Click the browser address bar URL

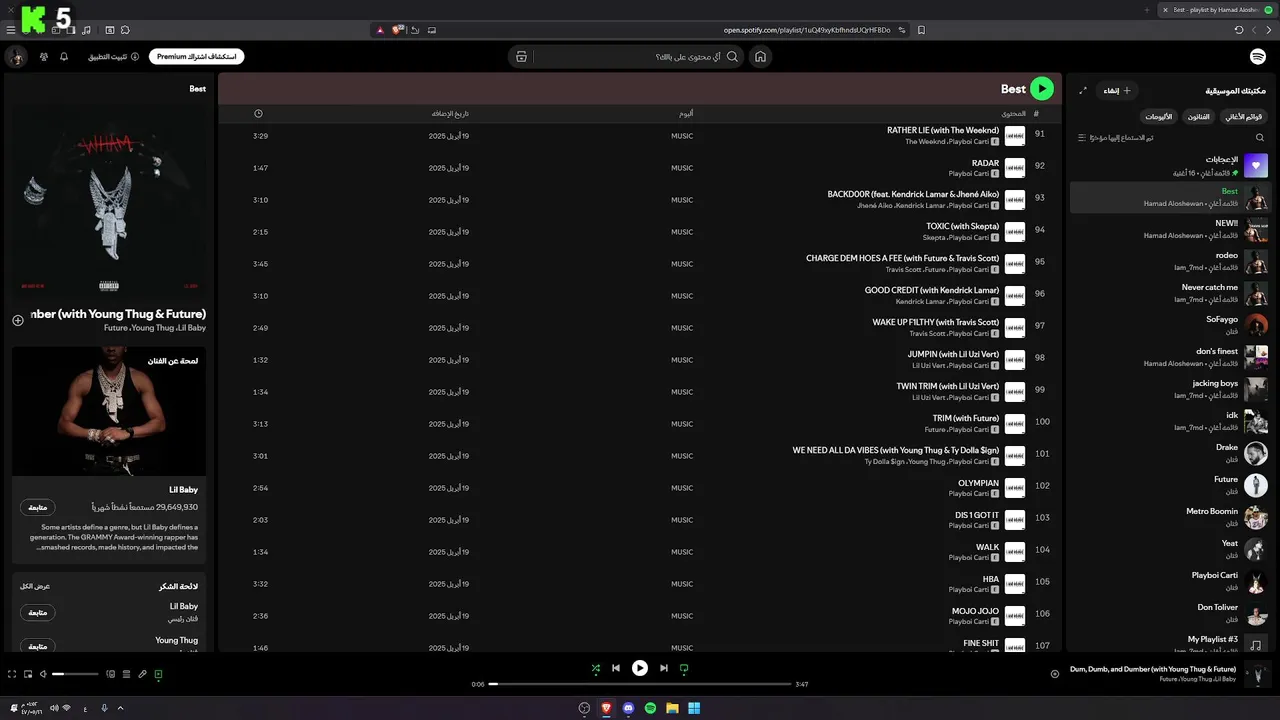[x=806, y=30]
